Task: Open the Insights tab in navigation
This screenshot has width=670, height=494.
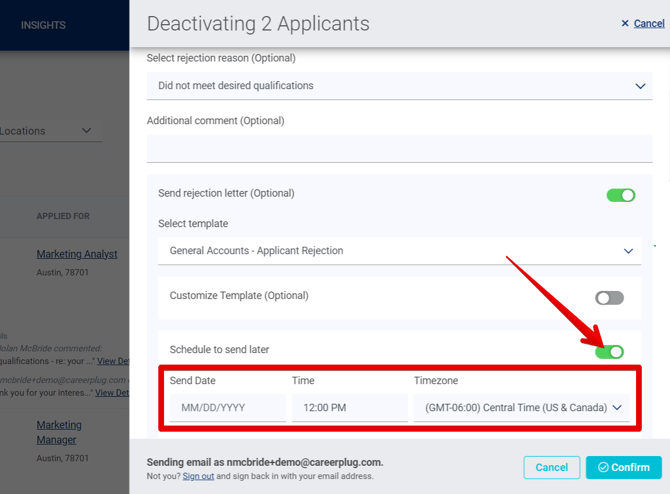Action: [x=41, y=24]
